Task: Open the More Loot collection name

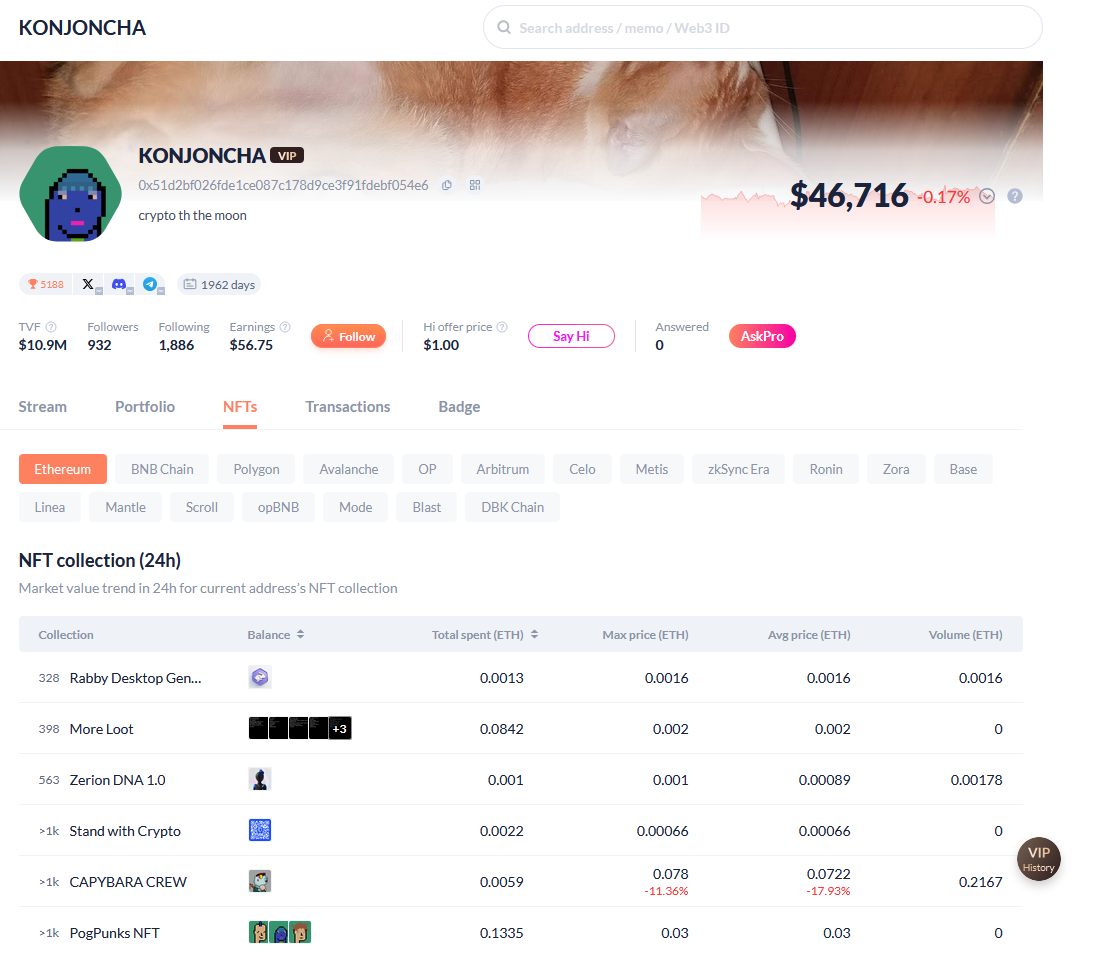Action: 101,729
